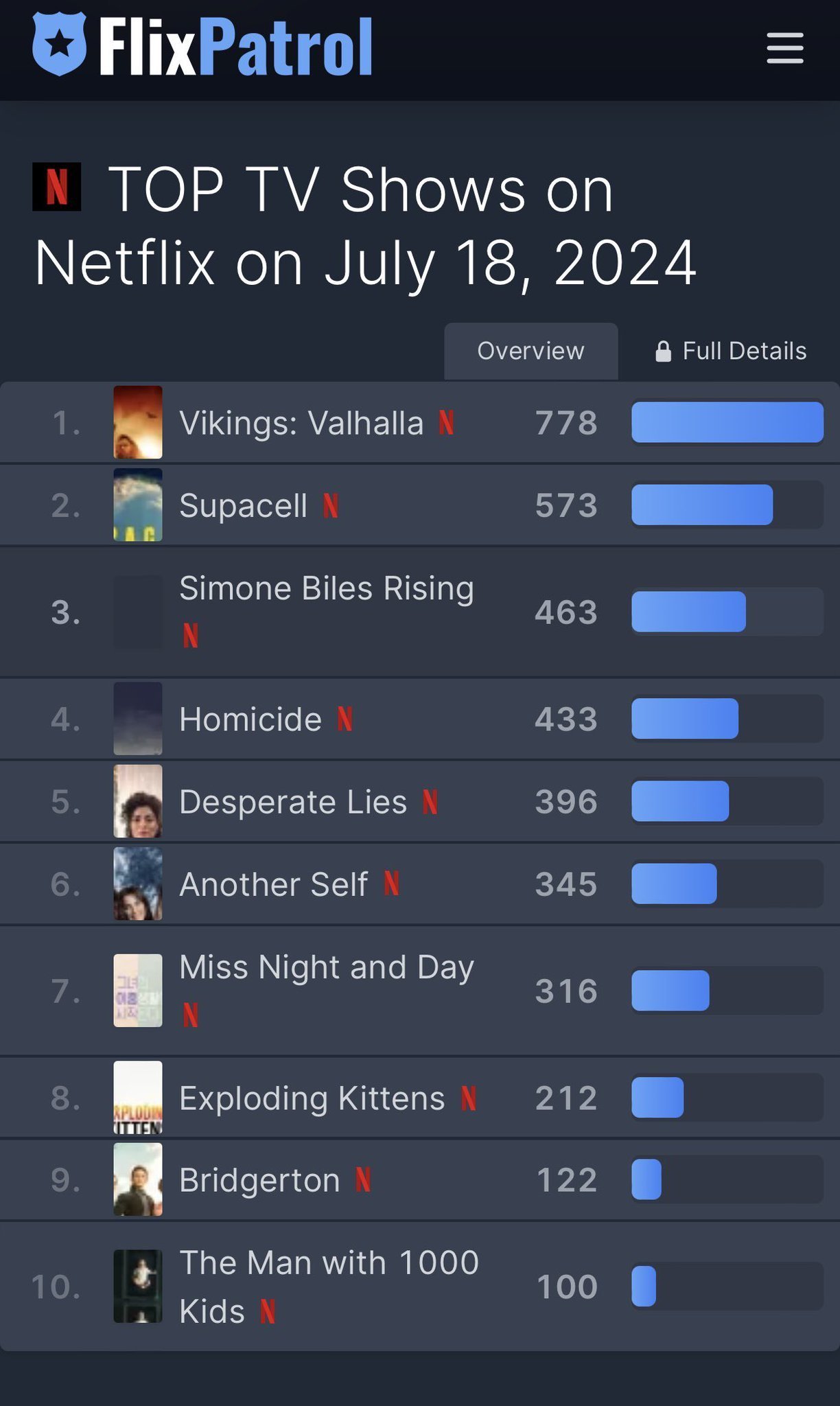
Task: Open the hamburger menu
Action: pos(785,47)
